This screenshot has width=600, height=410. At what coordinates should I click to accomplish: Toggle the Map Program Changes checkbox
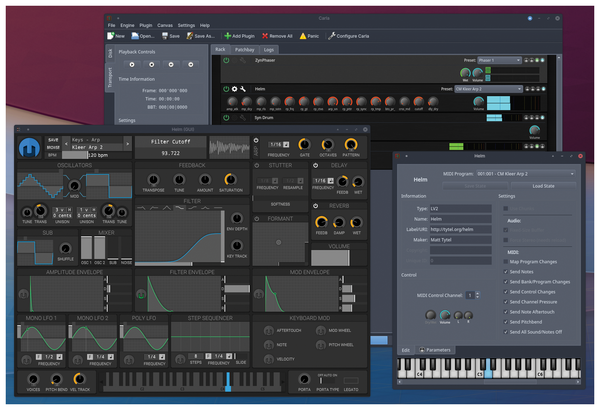point(505,261)
